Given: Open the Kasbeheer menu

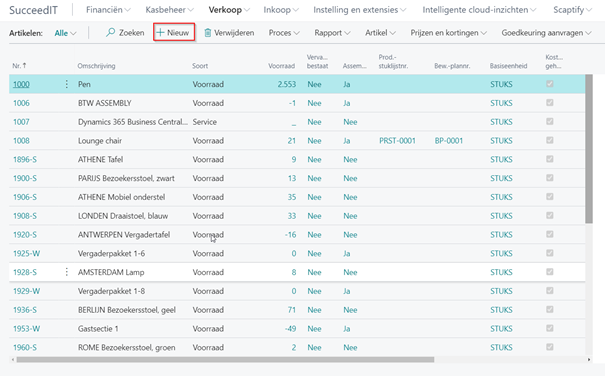Looking at the screenshot, I should tap(169, 10).
